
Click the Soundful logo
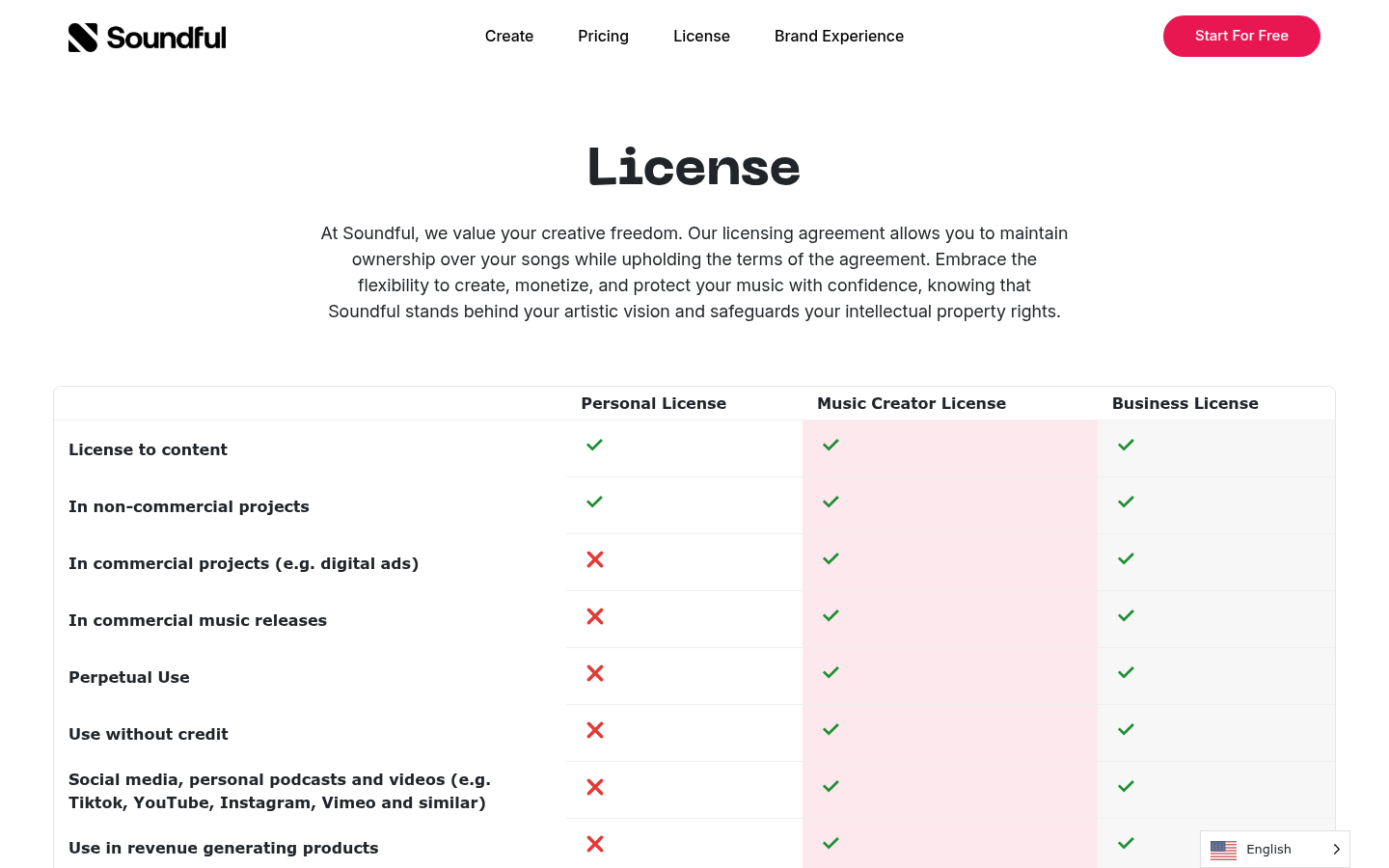[x=148, y=37]
